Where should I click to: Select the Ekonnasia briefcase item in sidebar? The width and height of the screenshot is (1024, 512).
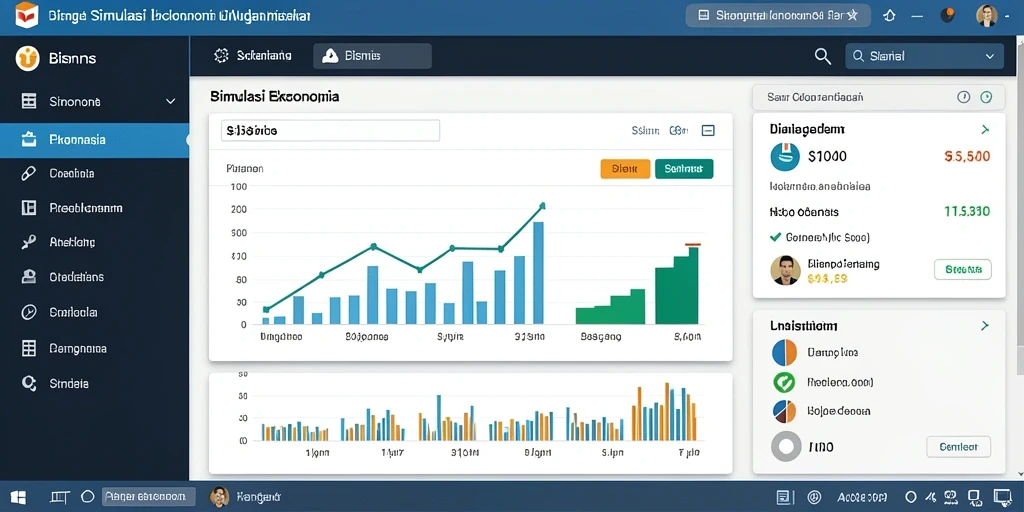click(95, 140)
